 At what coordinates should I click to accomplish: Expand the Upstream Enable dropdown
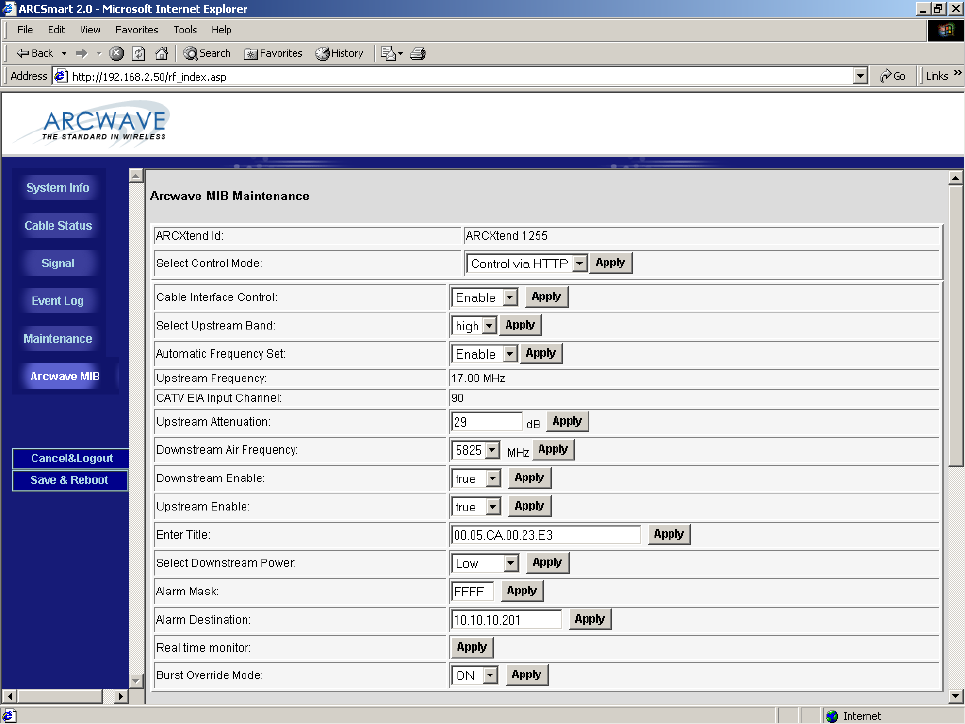point(493,507)
